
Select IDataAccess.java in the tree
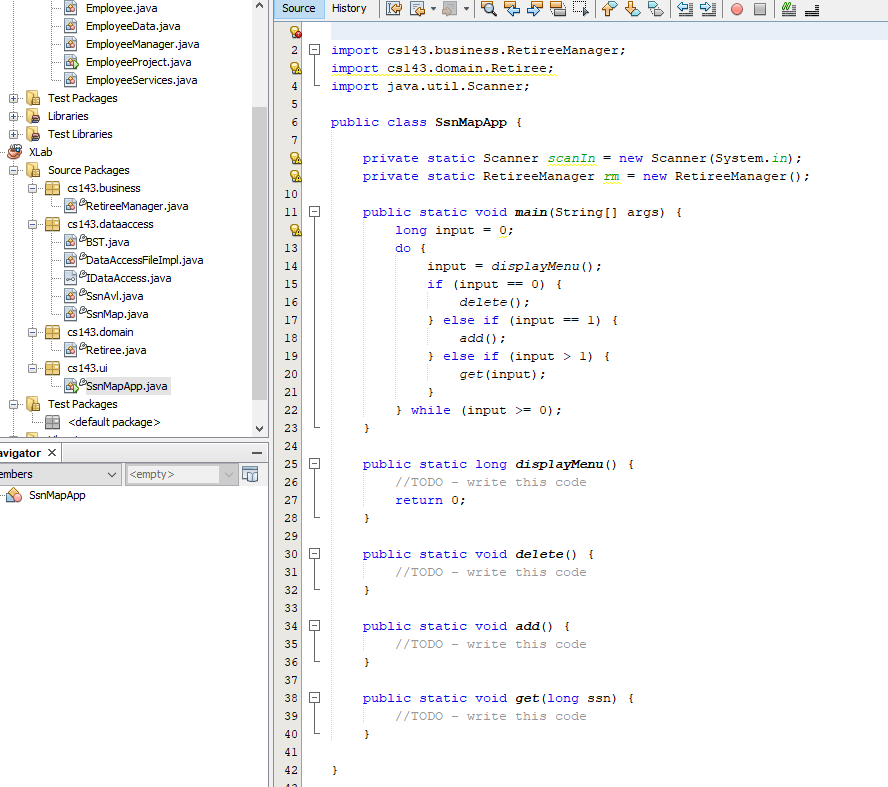pos(129,278)
